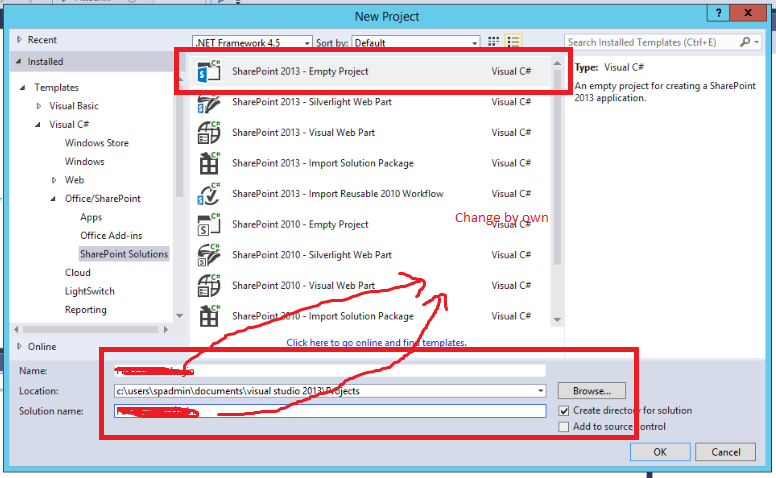Click the Solution name input field
This screenshot has height=478, width=776.
(330, 411)
